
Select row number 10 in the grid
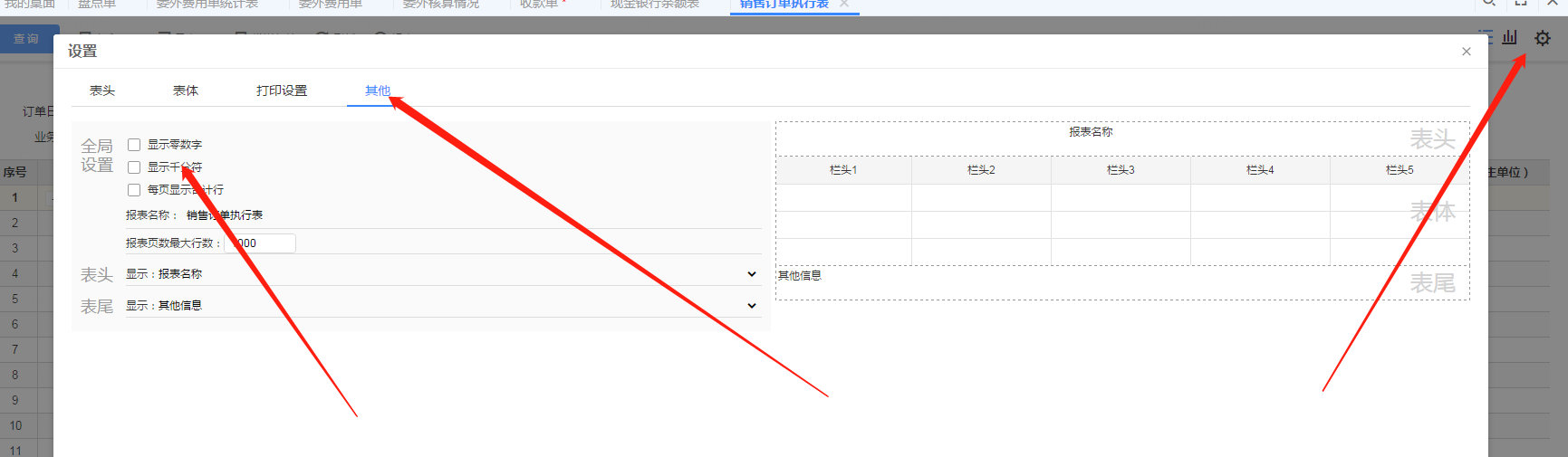(15, 425)
